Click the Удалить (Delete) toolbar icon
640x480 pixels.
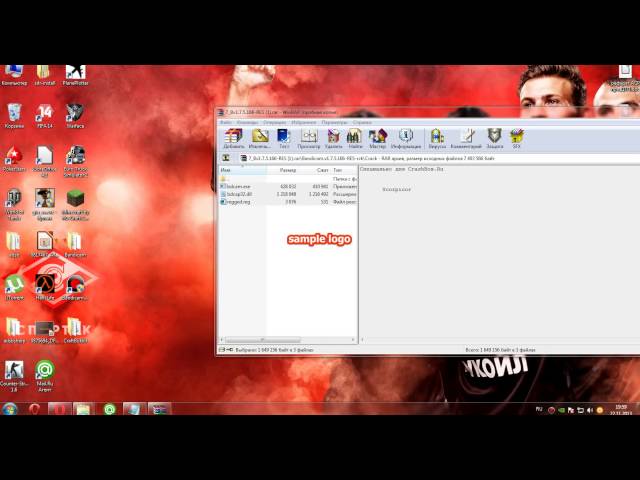333,138
